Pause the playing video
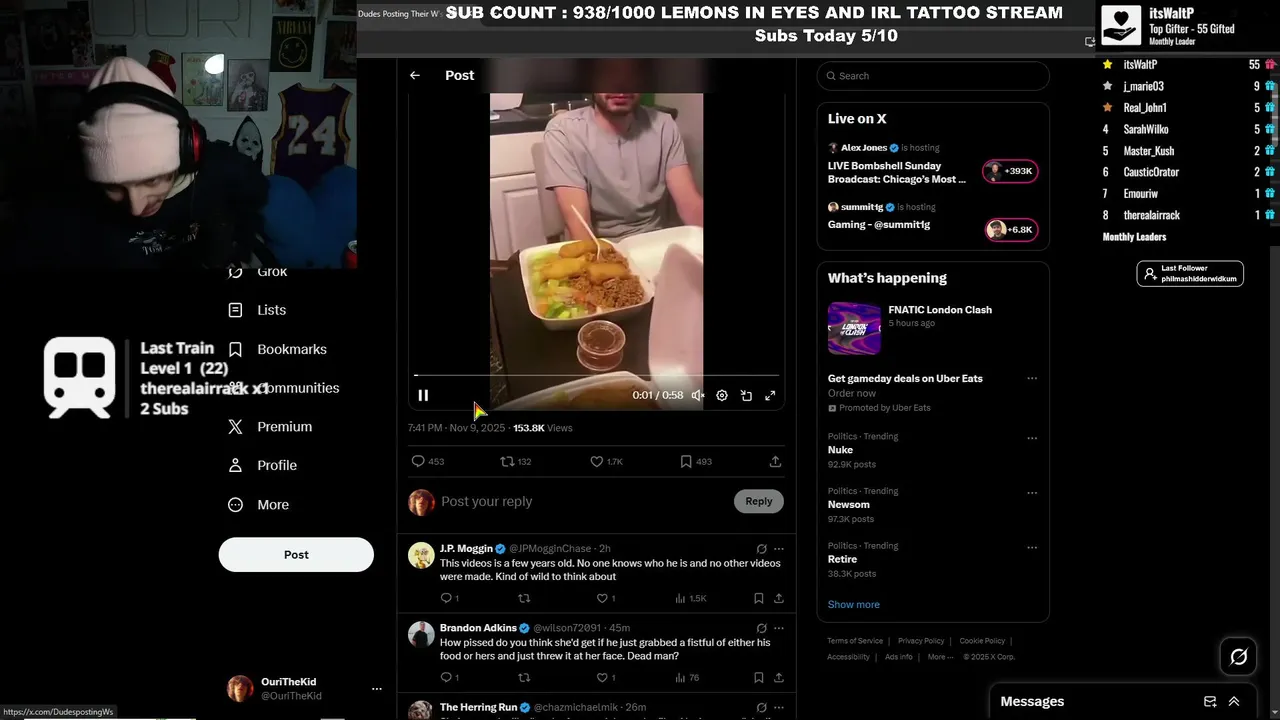Viewport: 1280px width, 720px height. coord(423,396)
